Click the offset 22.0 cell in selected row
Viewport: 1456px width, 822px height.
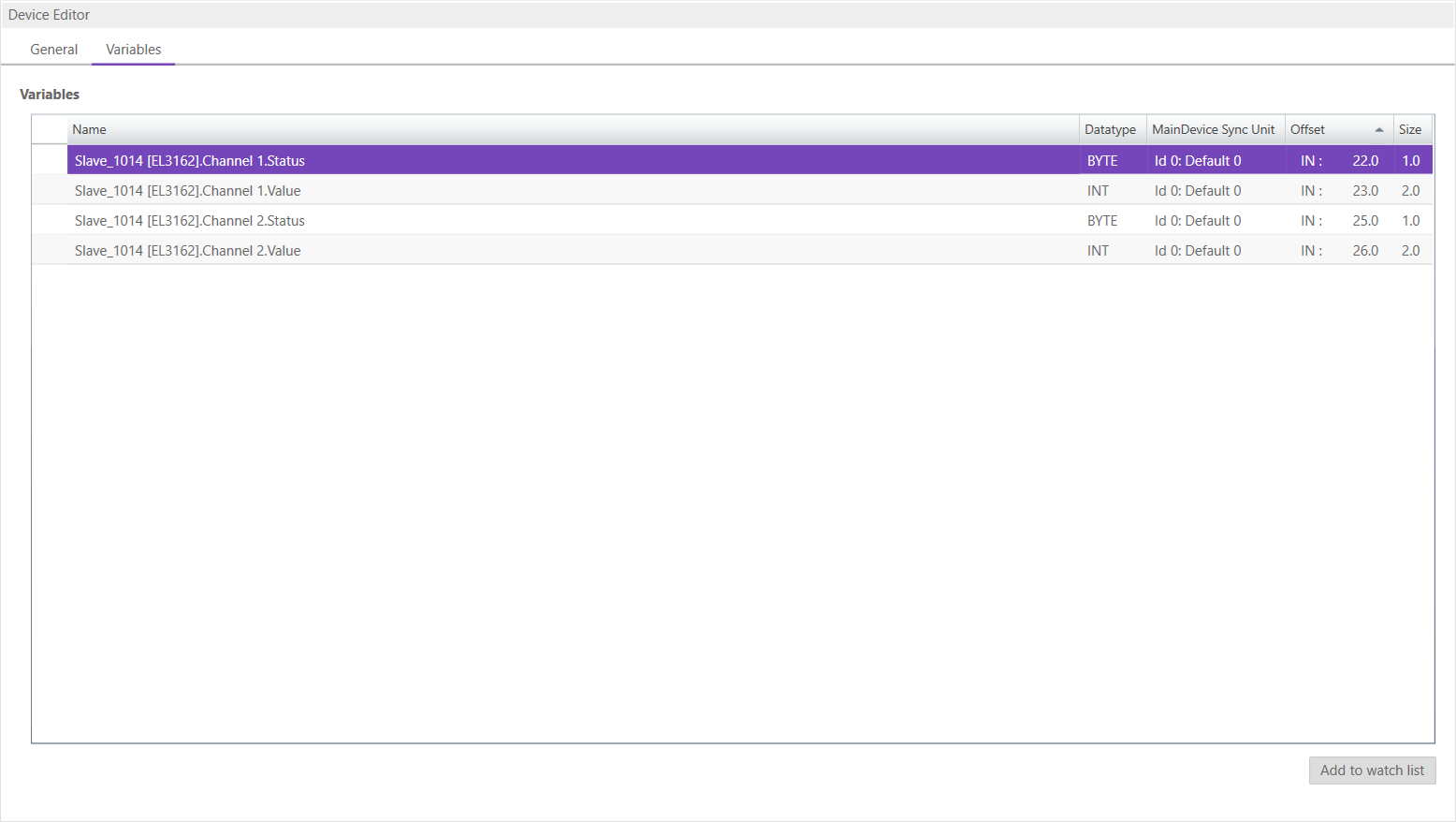click(x=1364, y=161)
